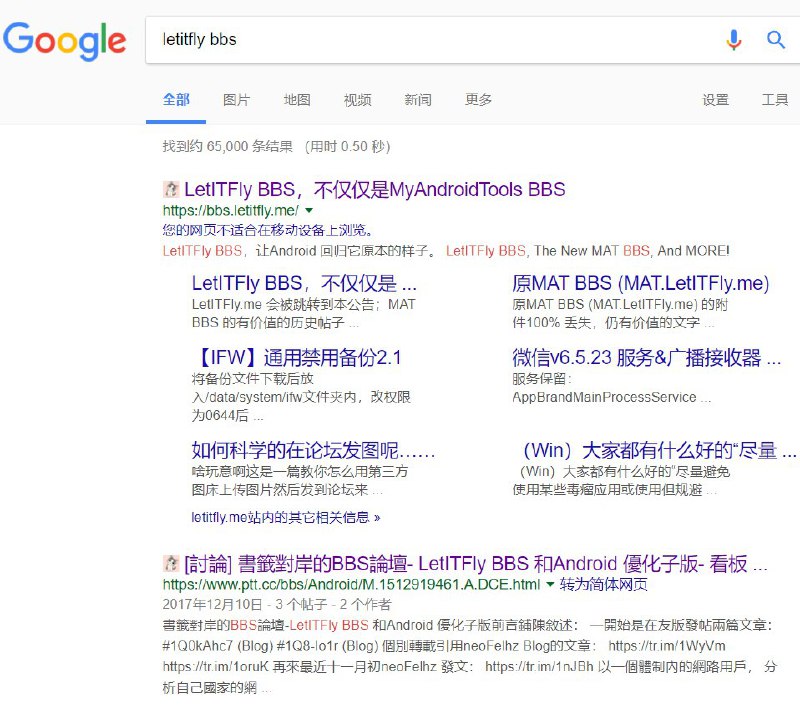Viewport: 800px width, 719px height.
Task: Switch to the 图片 tab
Action: pyautogui.click(x=237, y=100)
